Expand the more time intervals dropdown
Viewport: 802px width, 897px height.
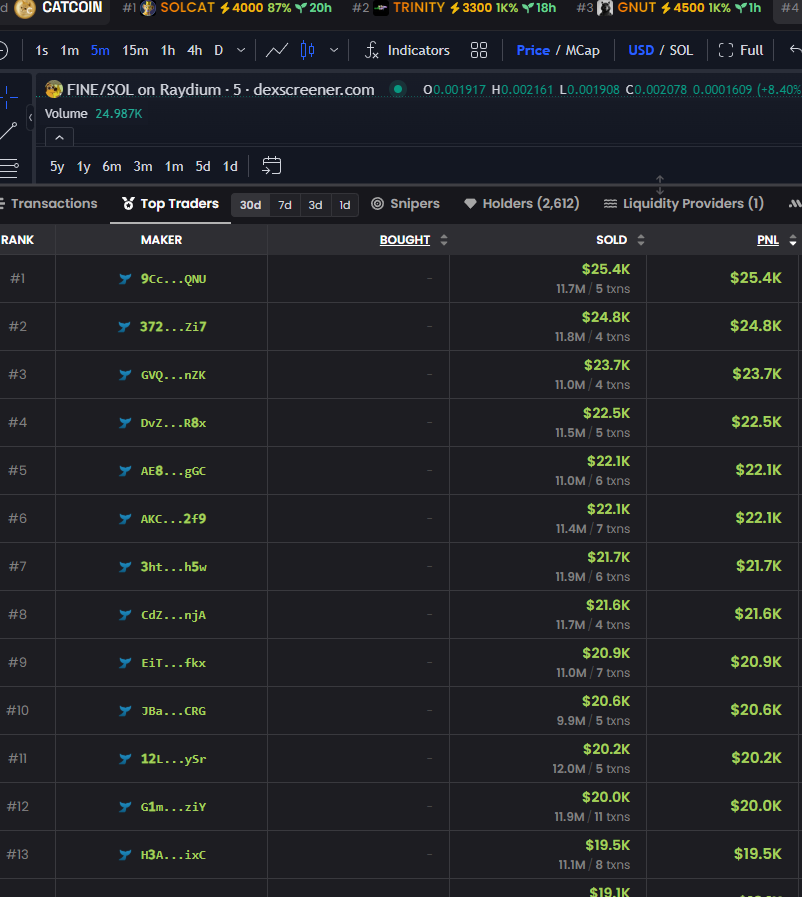[x=241, y=50]
